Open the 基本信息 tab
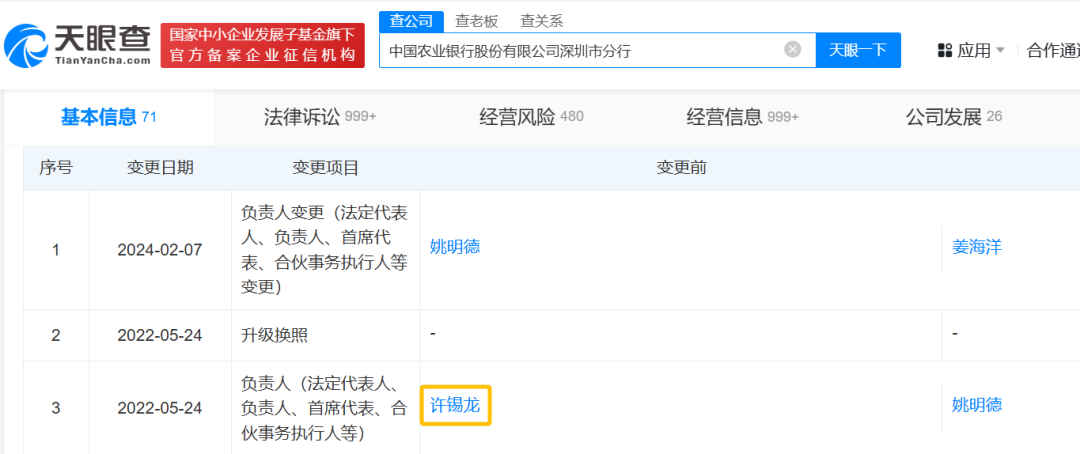The image size is (1080, 454). pos(108,117)
